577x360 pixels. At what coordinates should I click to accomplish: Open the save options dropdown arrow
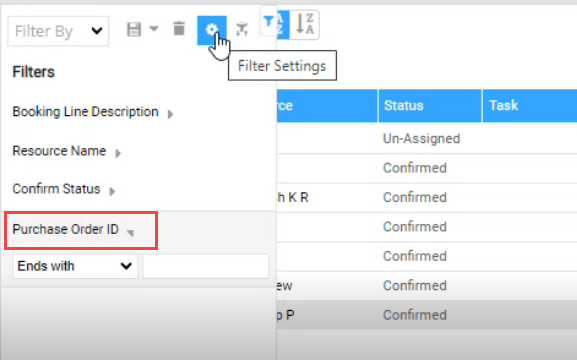154,29
